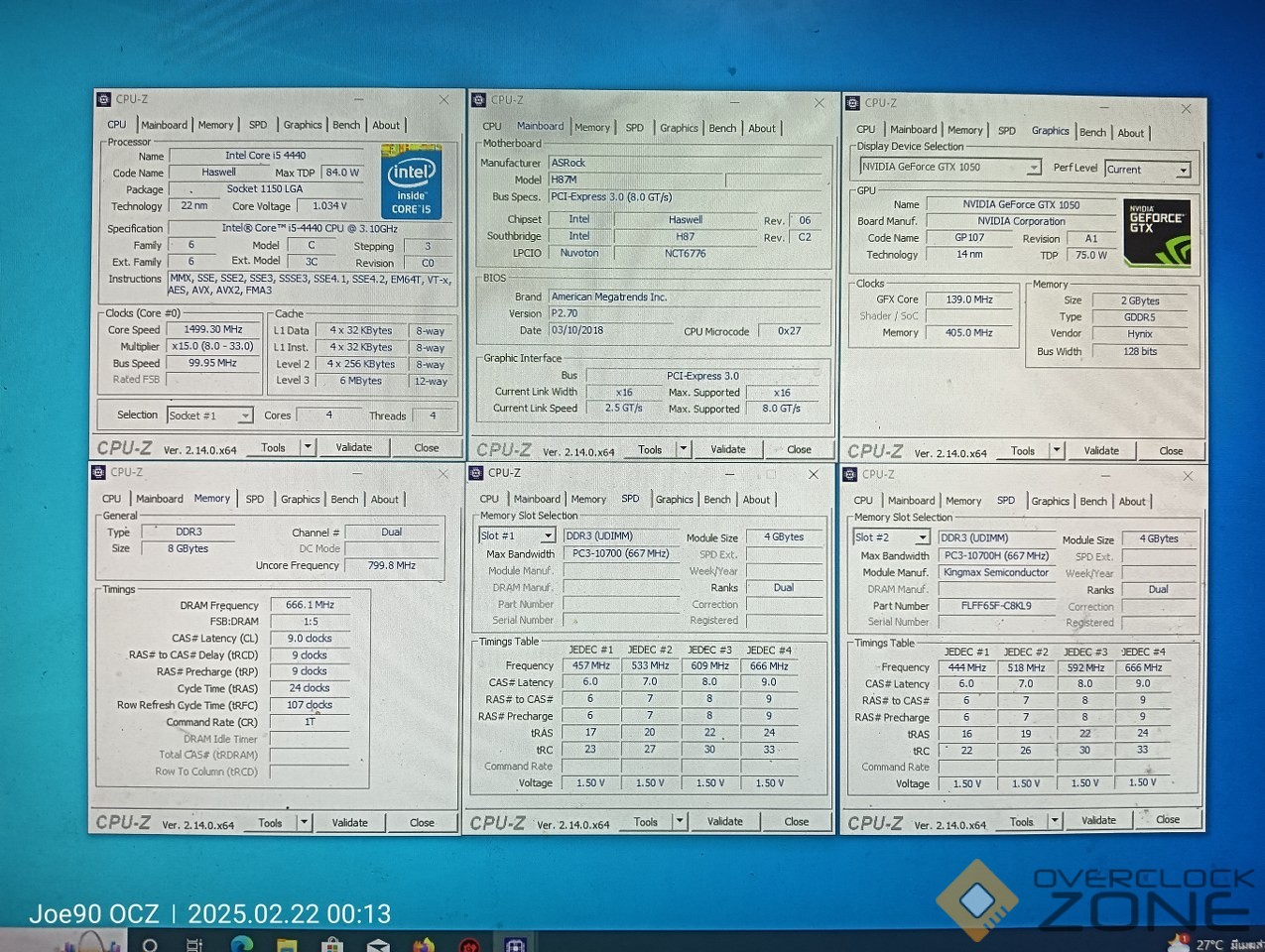
Task: Click the CPU-Z title icon in the Mainboard window
Action: click(478, 100)
